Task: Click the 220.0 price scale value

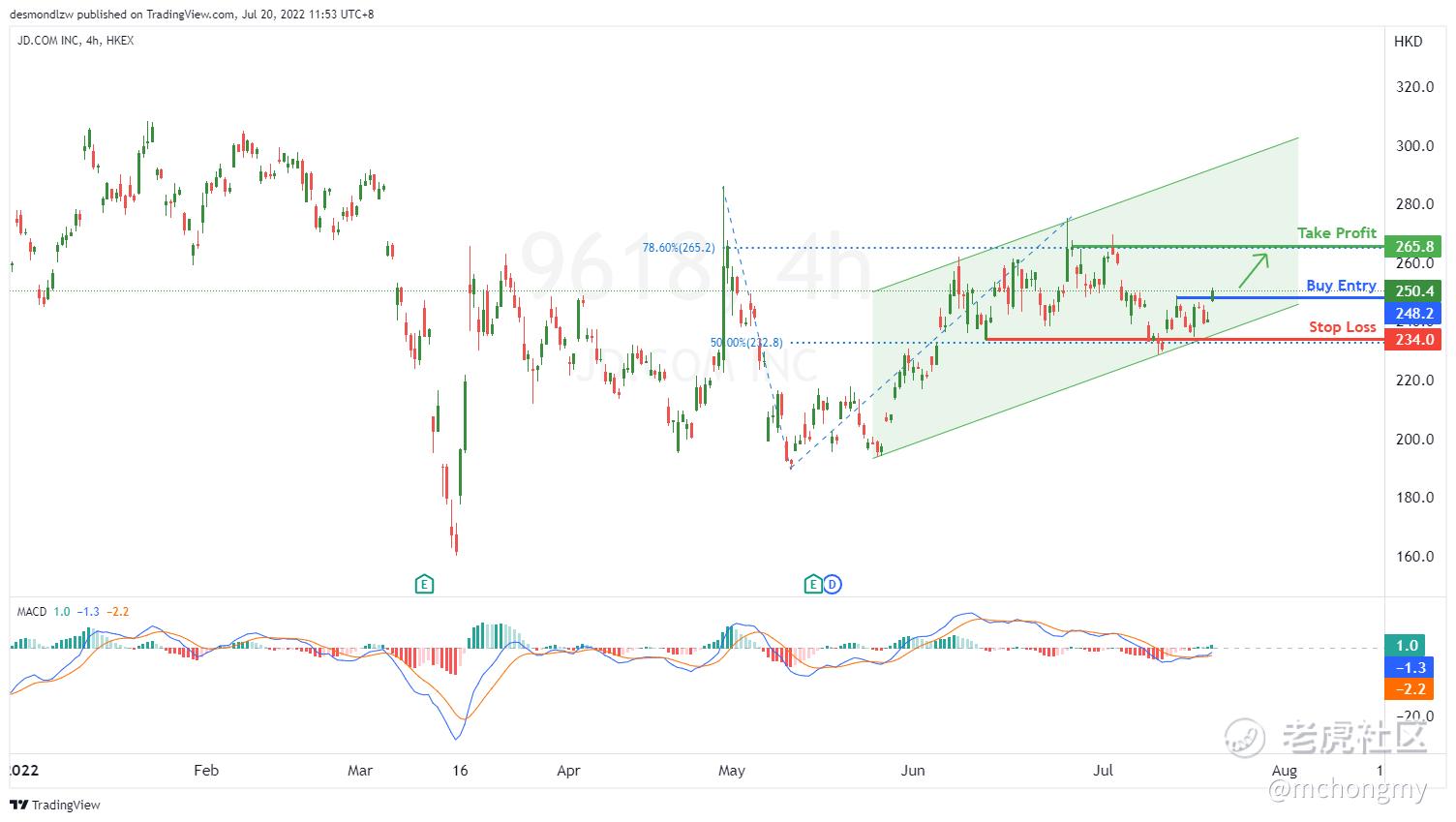Action: 1414,381
